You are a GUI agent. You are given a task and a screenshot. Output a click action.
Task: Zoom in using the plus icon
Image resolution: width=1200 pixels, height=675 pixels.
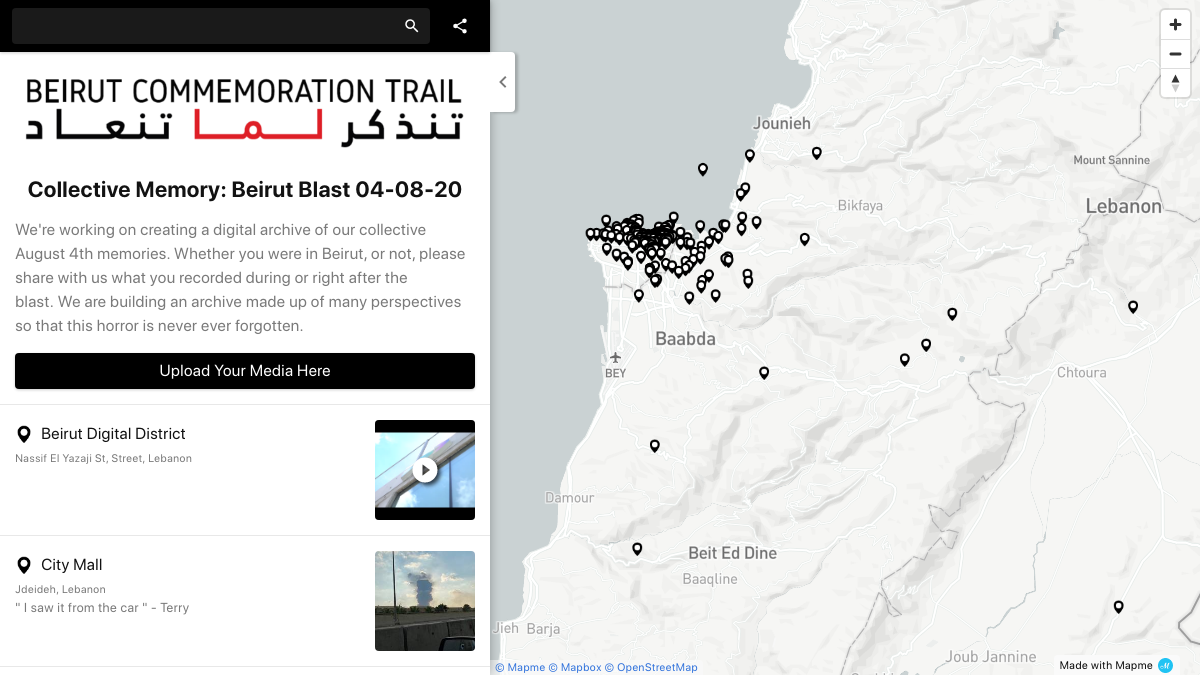[x=1175, y=23]
